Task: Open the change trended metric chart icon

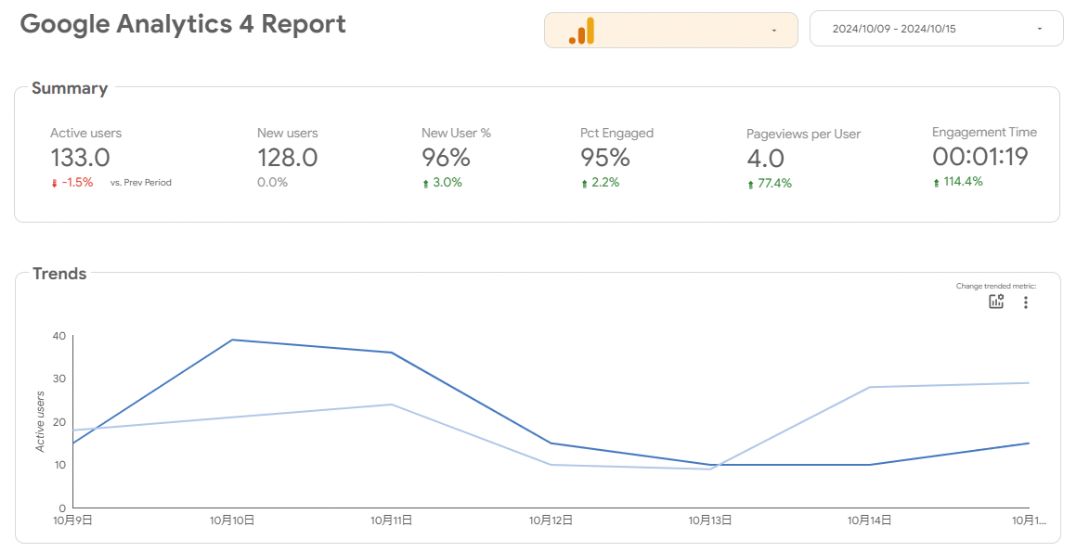Action: pyautogui.click(x=996, y=301)
